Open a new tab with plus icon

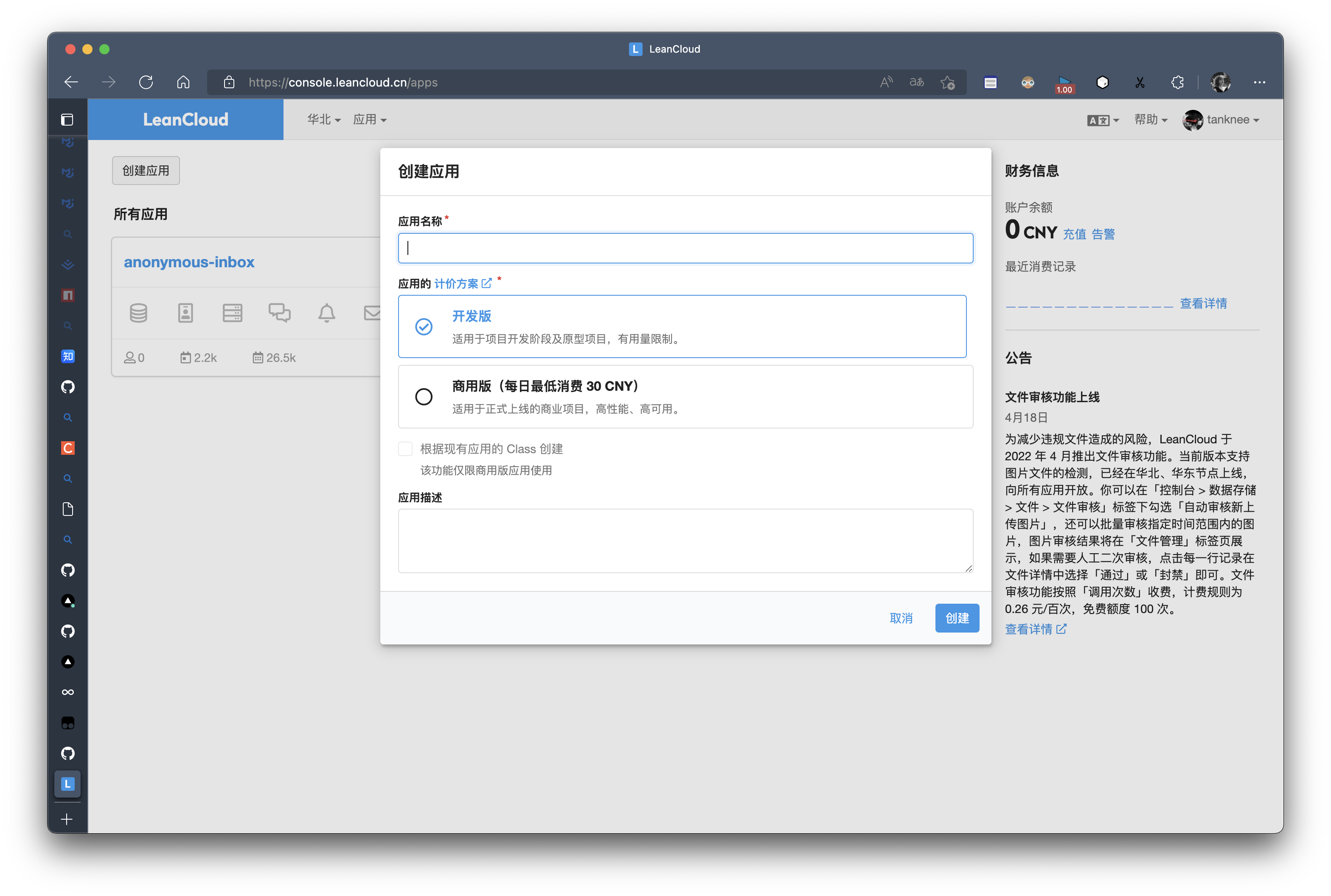coord(67,820)
